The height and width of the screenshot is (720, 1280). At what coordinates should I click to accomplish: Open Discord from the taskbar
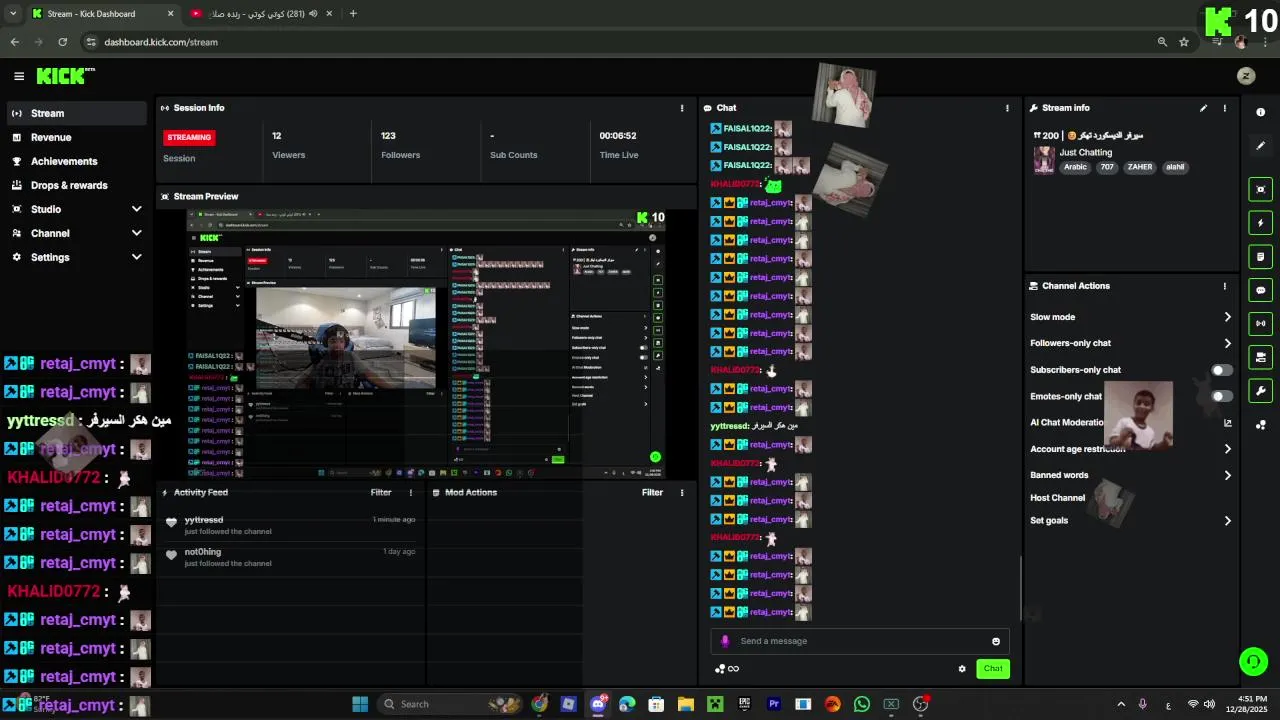(x=598, y=704)
